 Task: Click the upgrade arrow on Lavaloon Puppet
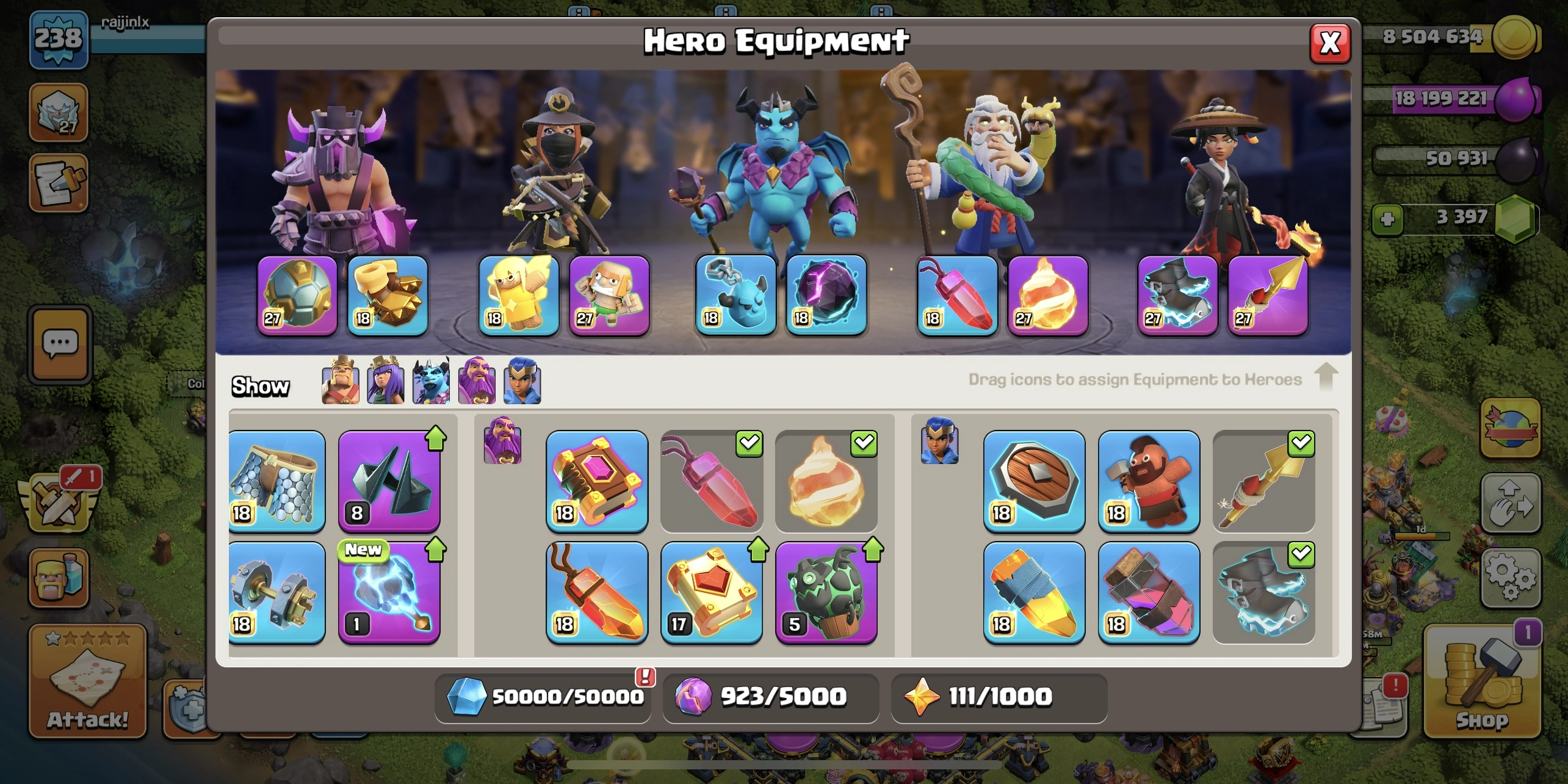[872, 550]
